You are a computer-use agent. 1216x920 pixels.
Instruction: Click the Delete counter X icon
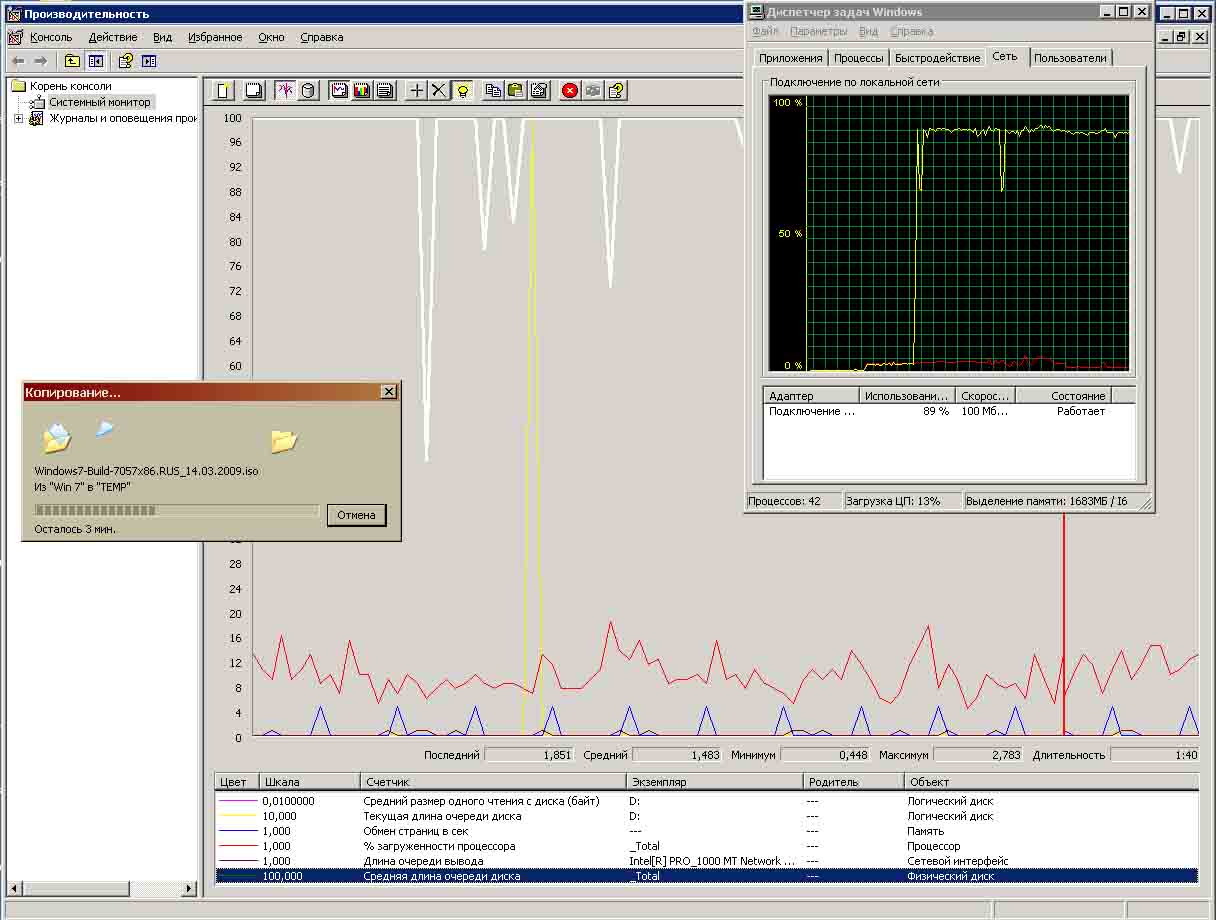pyautogui.click(x=439, y=91)
